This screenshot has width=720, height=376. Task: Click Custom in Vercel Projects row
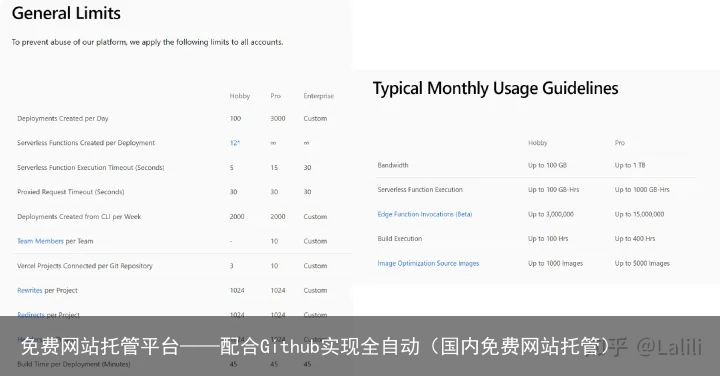coord(315,265)
